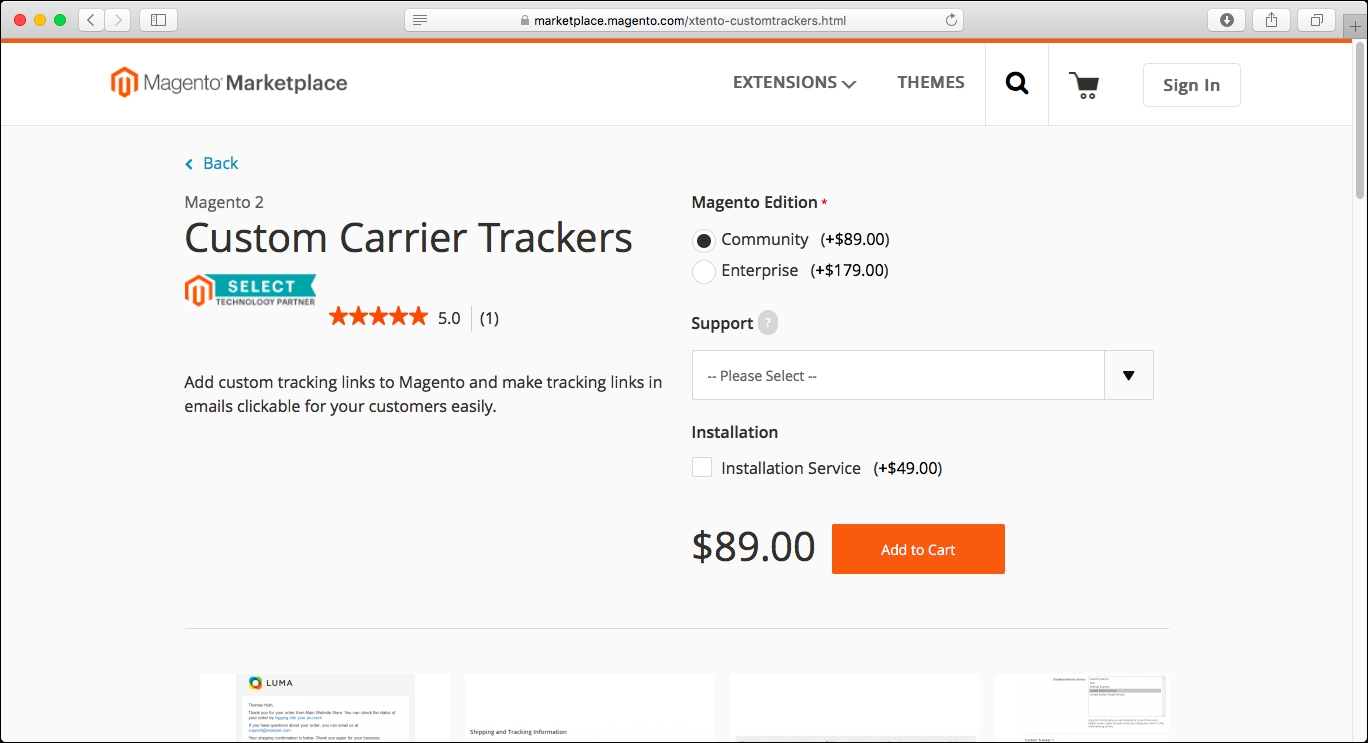Open the Themes menu item
Viewport: 1368px width, 743px height.
[930, 83]
